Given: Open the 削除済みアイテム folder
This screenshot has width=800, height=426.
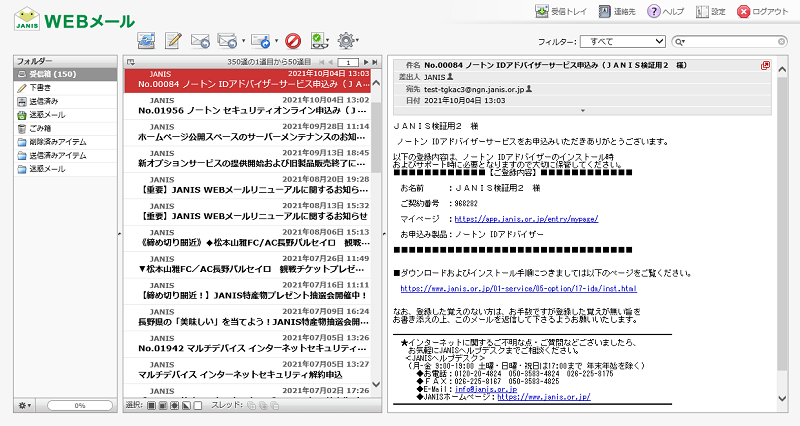Looking at the screenshot, I should (x=65, y=142).
